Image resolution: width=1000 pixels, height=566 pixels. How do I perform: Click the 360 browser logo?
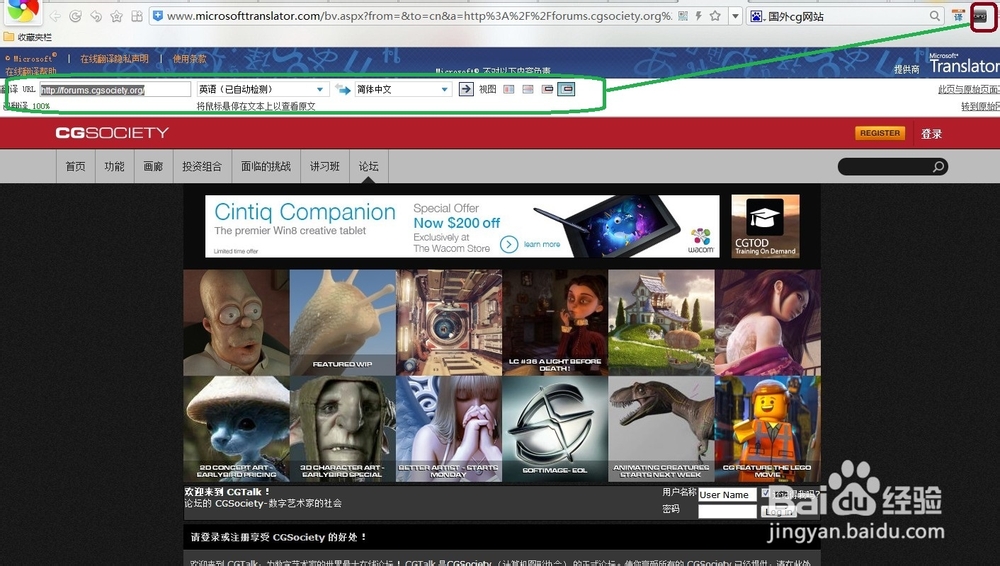pyautogui.click(x=22, y=10)
